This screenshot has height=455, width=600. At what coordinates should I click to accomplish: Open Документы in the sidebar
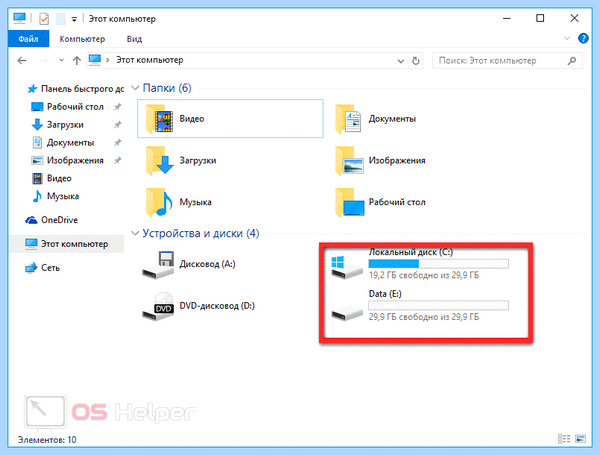click(63, 143)
